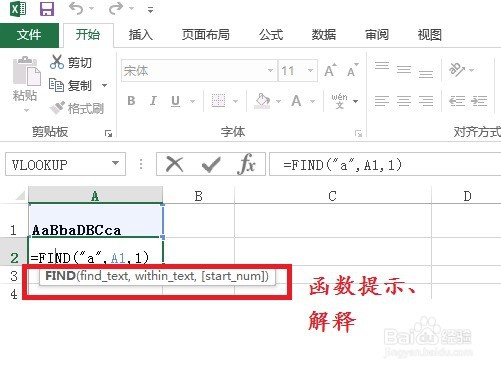The height and width of the screenshot is (370, 501).
Task: Click the cell borders icon
Action: (x=218, y=101)
